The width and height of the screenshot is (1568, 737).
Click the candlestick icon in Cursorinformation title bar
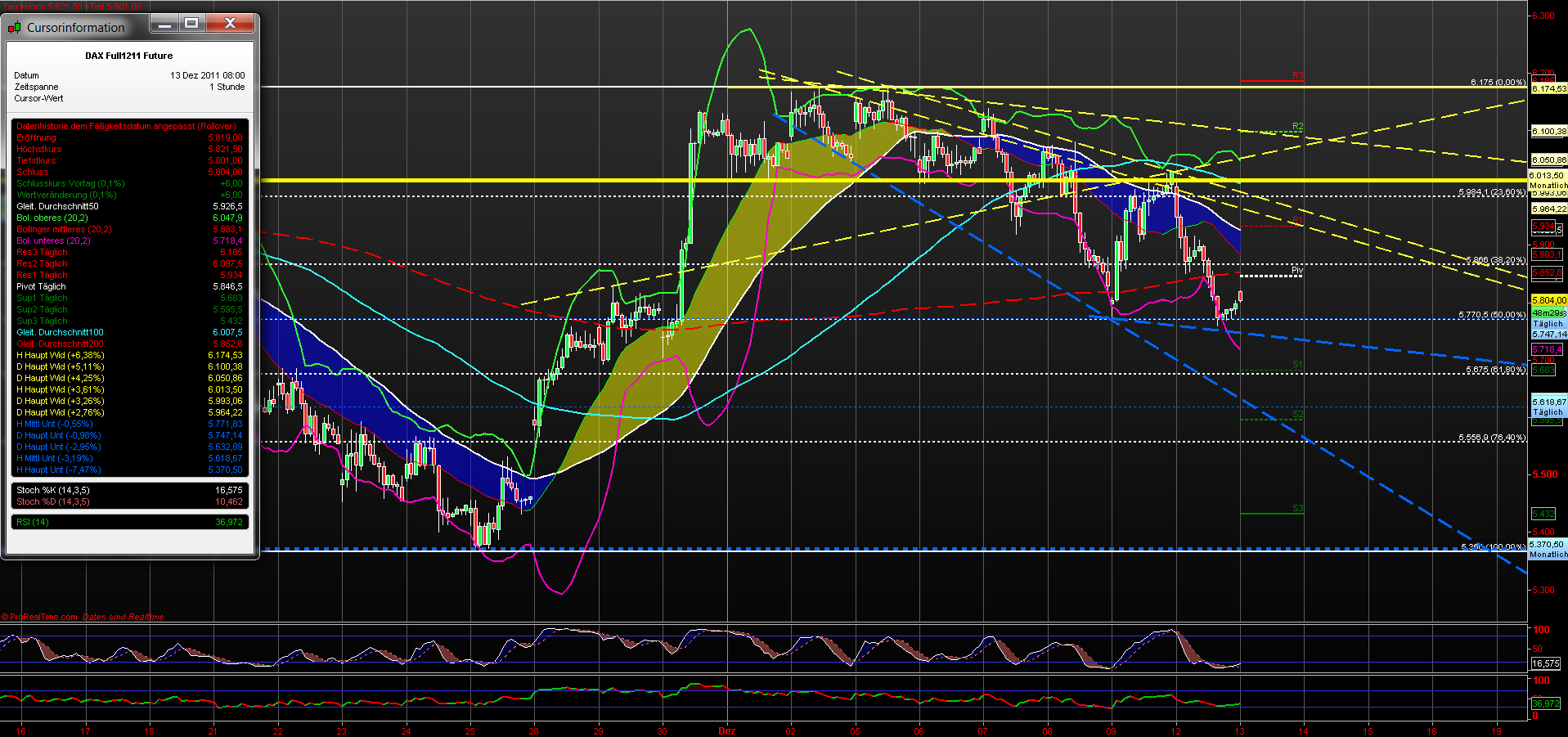14,26
